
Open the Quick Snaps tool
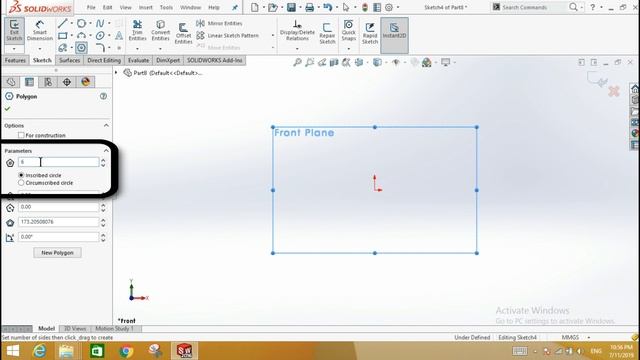click(x=349, y=30)
